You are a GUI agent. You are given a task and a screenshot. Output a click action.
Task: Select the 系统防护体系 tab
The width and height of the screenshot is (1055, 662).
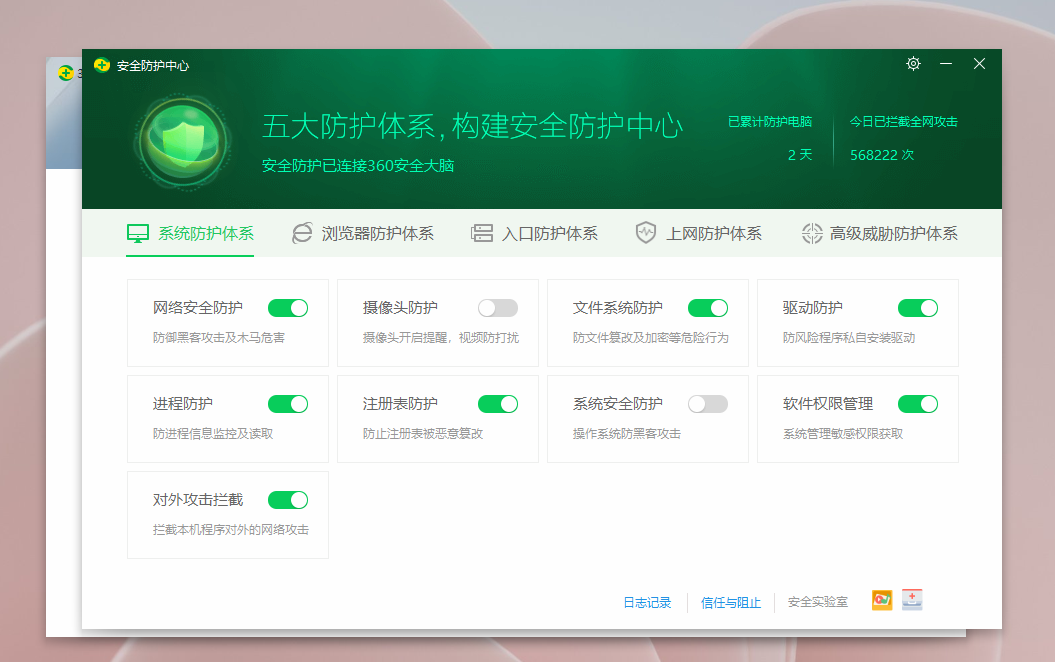(190, 233)
